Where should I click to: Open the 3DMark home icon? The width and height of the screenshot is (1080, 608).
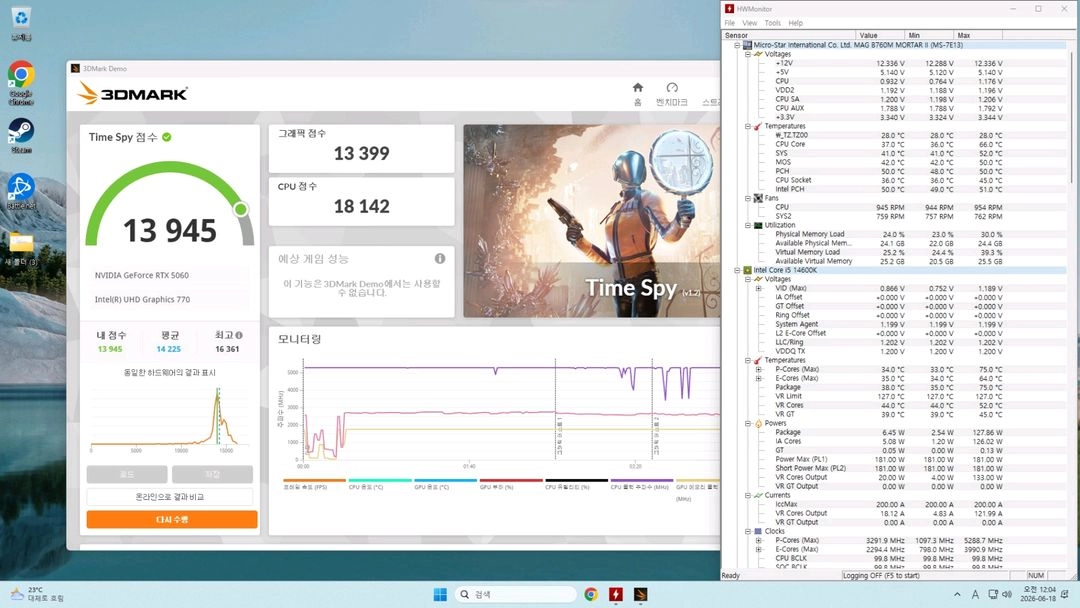coord(638,87)
